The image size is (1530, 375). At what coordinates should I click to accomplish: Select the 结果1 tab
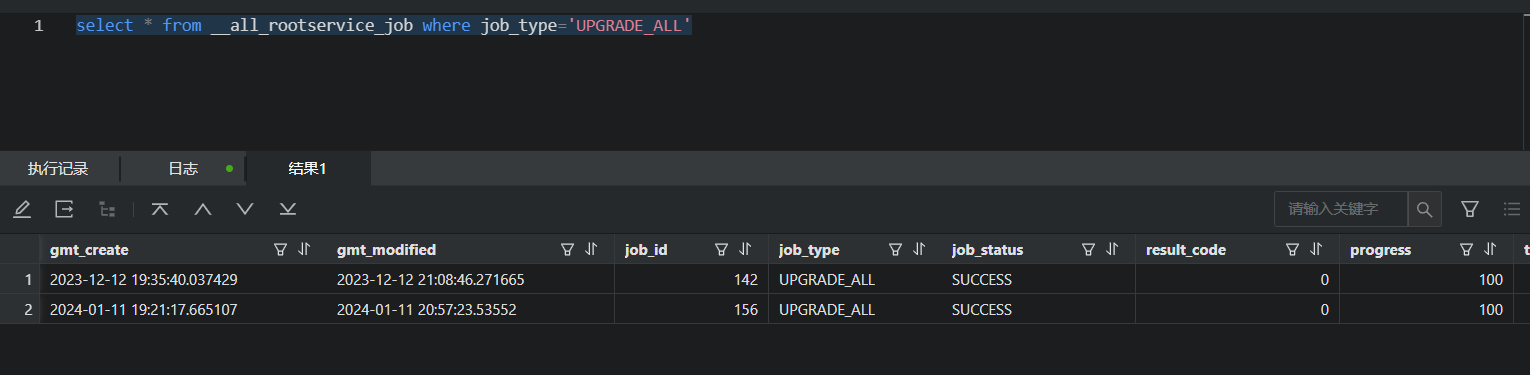click(308, 169)
